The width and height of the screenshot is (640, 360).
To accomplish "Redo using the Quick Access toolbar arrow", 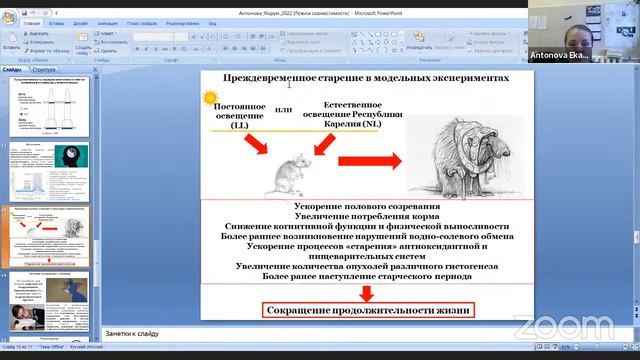I will click(45, 13).
